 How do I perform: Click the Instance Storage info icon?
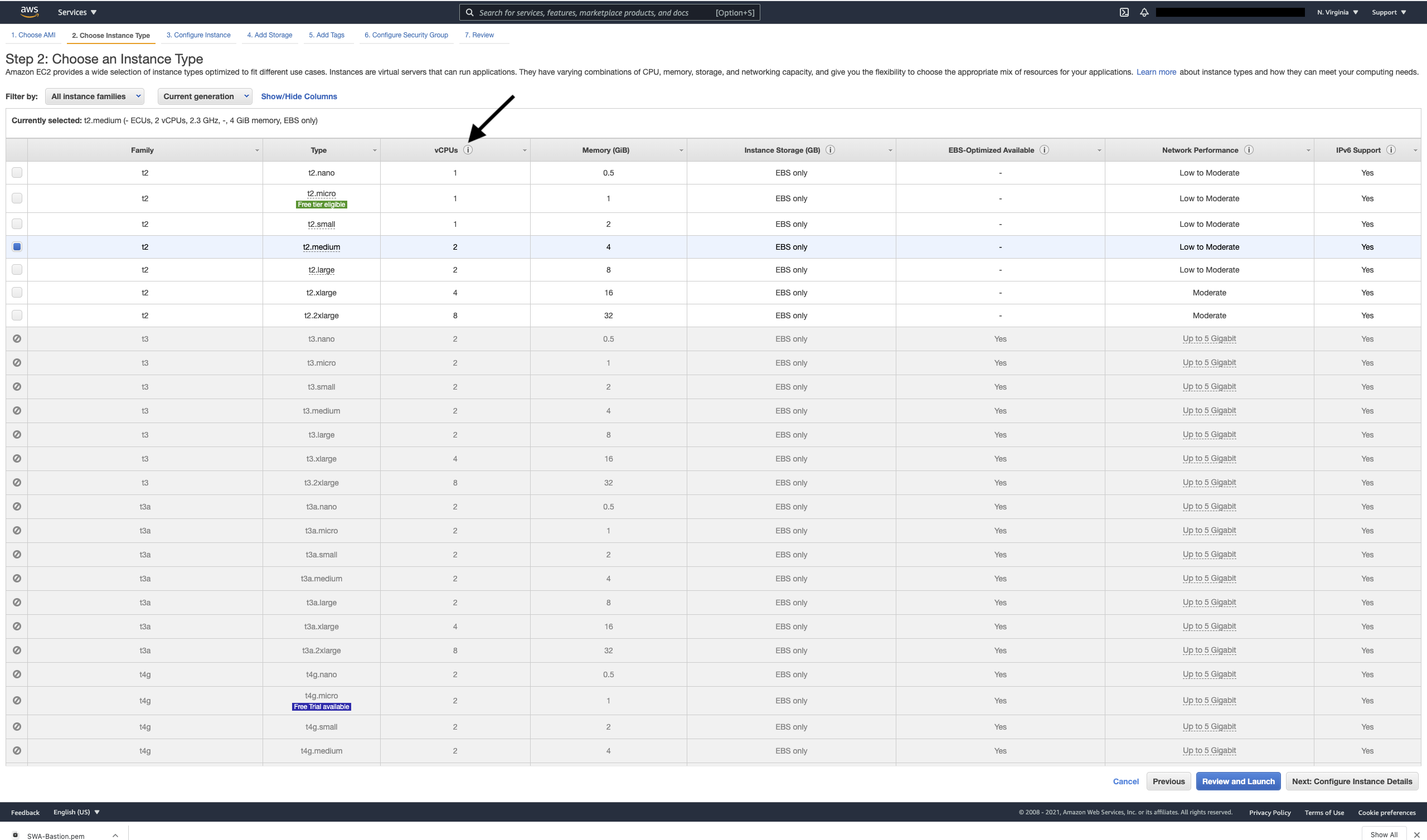[830, 150]
